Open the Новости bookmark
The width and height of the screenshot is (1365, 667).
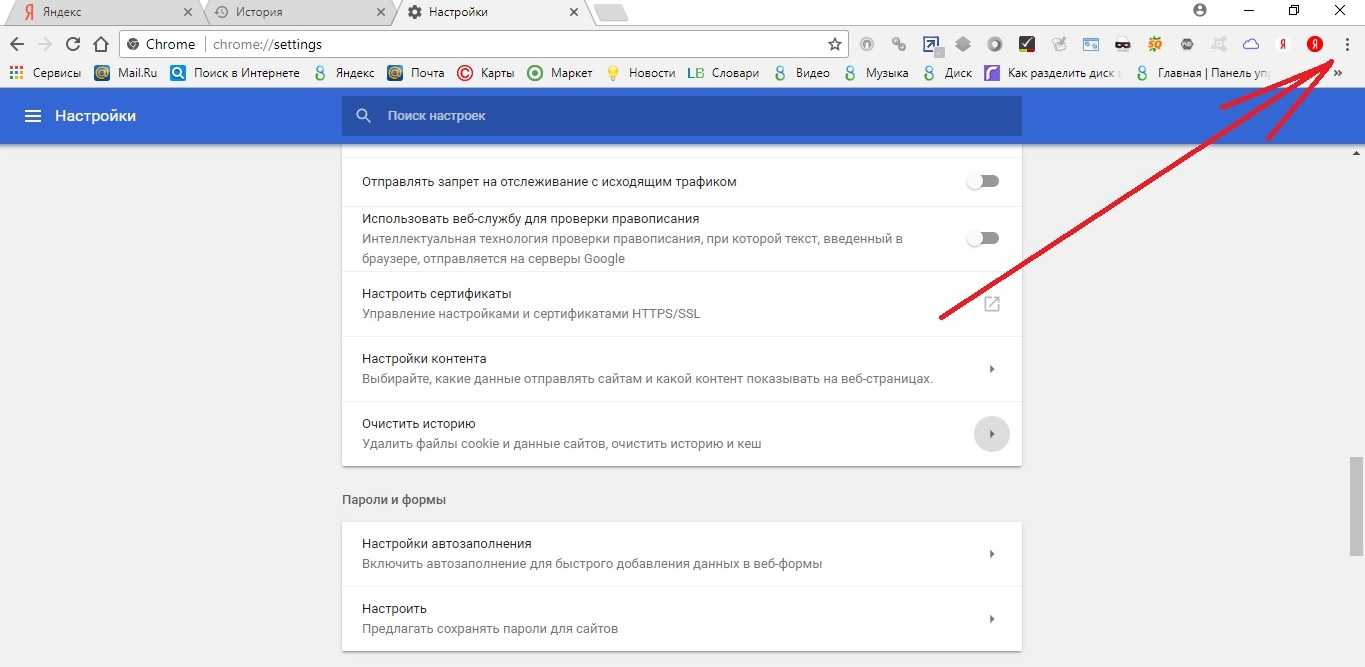(641, 73)
